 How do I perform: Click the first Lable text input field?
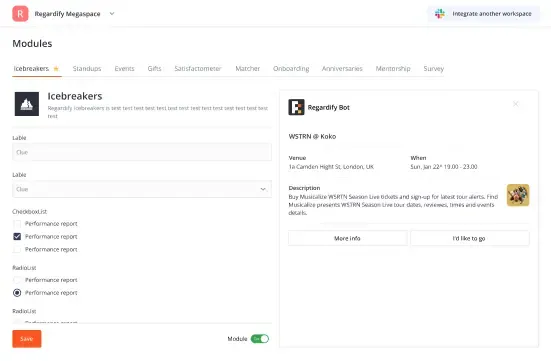point(142,152)
